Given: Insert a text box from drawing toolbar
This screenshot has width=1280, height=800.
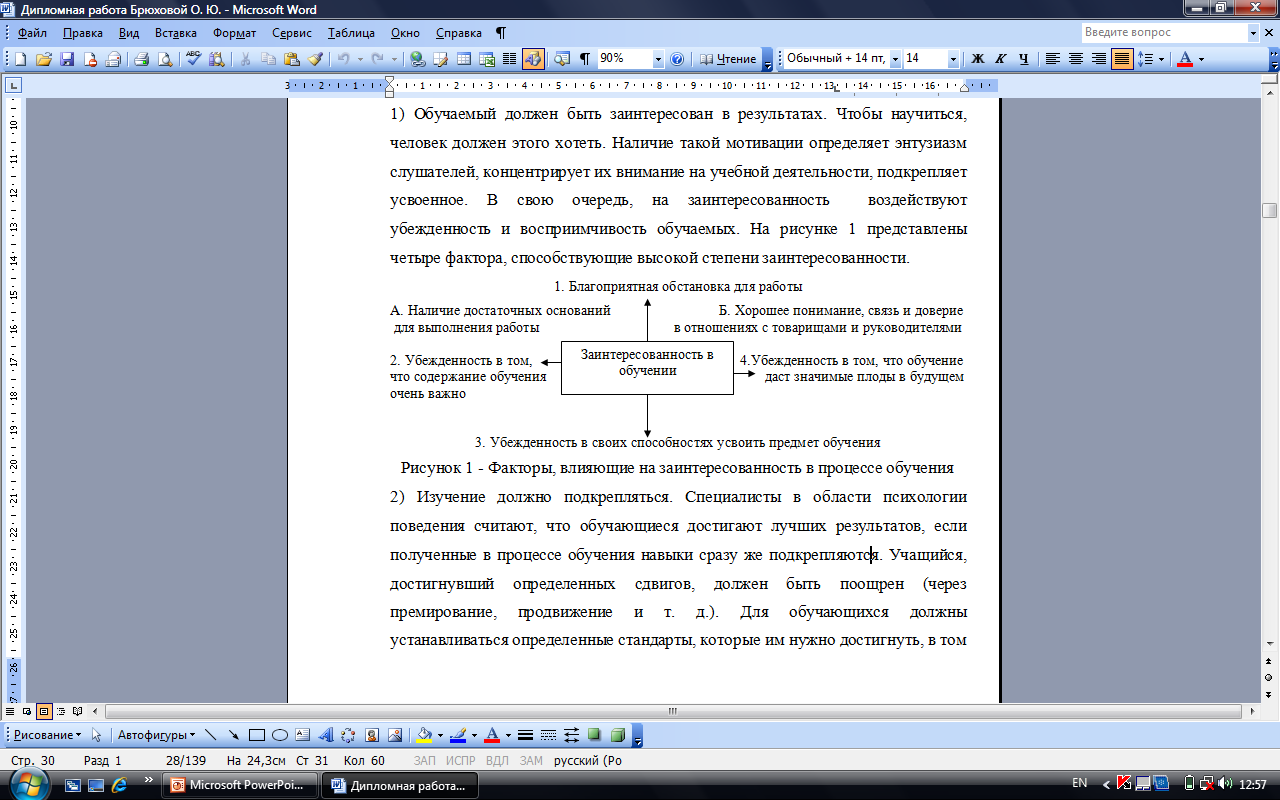Looking at the screenshot, I should coord(303,735).
